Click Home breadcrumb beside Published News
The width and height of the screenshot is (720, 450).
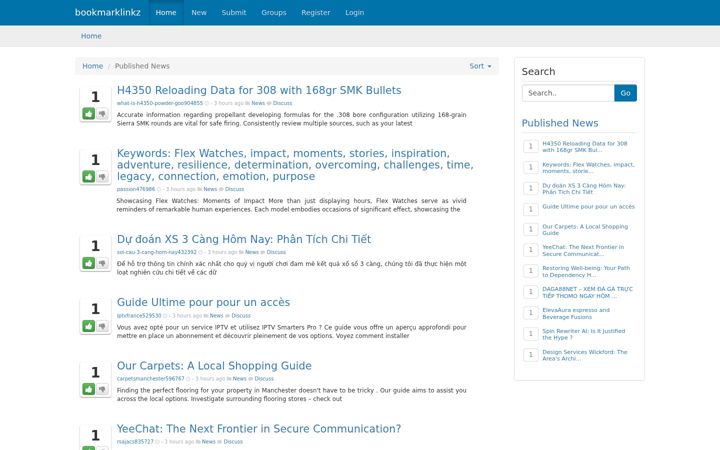coord(92,66)
